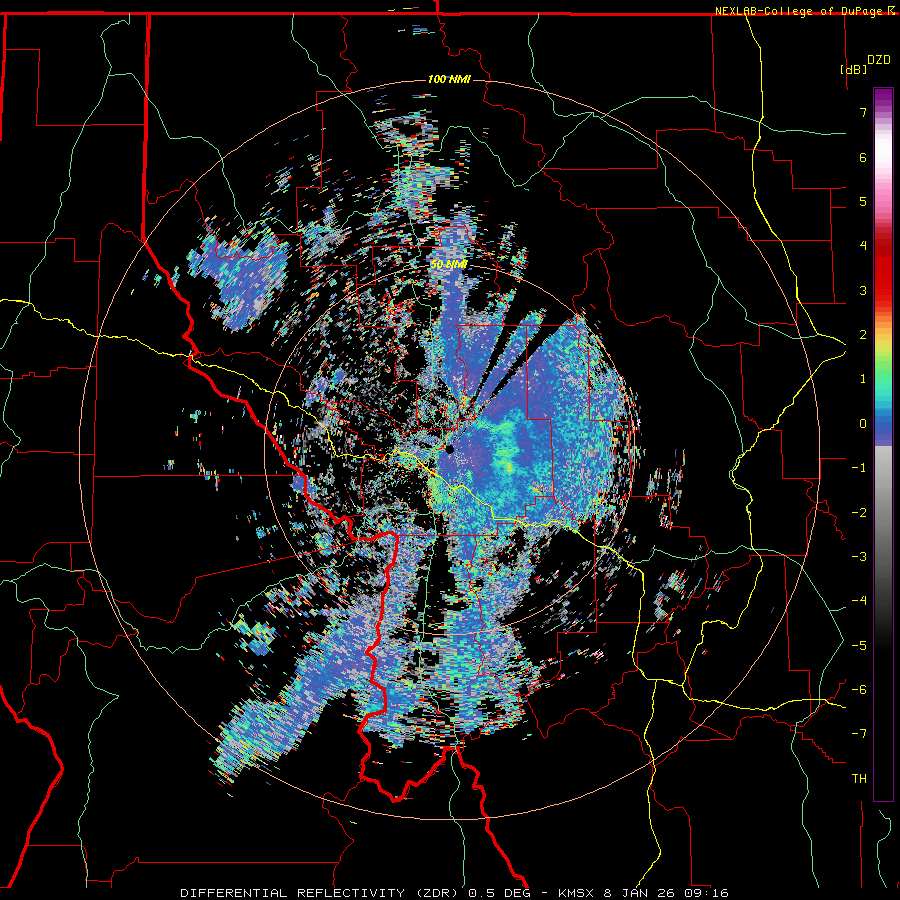900x900 pixels.
Task: Click the 7 value on the color scale
Action: click(x=863, y=112)
